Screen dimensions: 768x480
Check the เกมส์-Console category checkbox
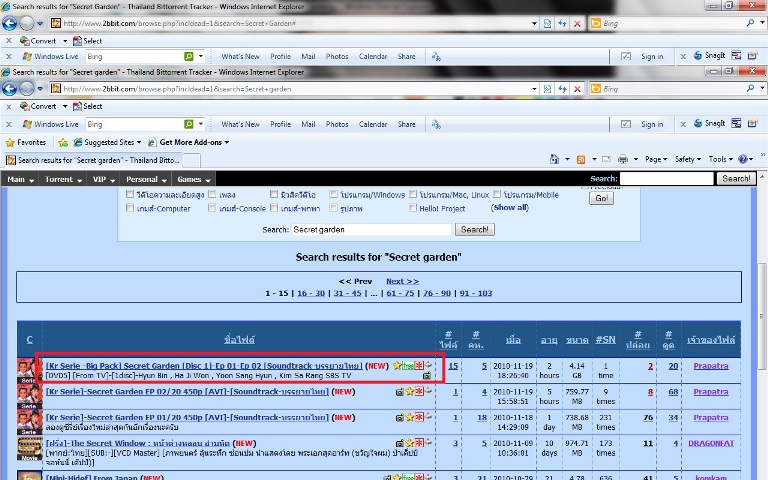coord(212,208)
